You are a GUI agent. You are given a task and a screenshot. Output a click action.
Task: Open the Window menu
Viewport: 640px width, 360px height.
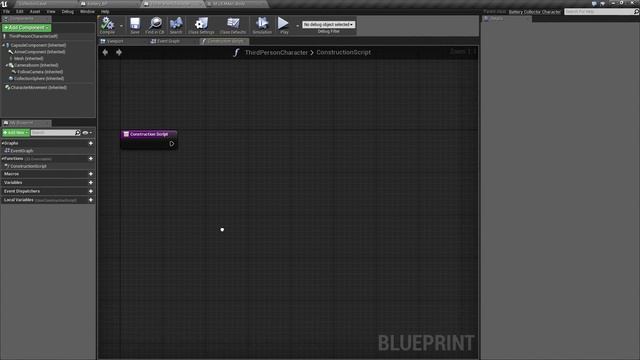pyautogui.click(x=87, y=11)
